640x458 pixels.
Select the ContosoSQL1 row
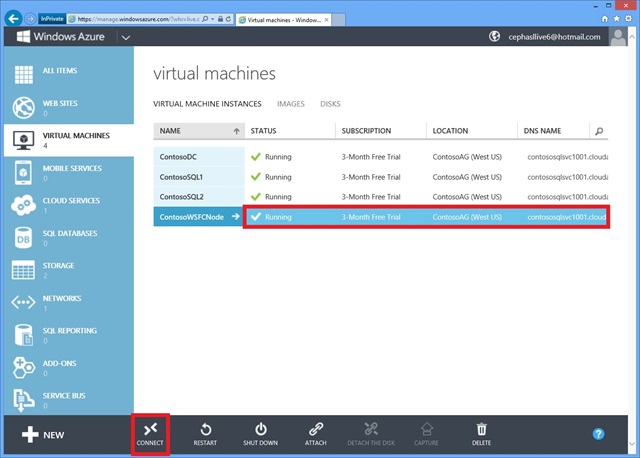click(181, 177)
